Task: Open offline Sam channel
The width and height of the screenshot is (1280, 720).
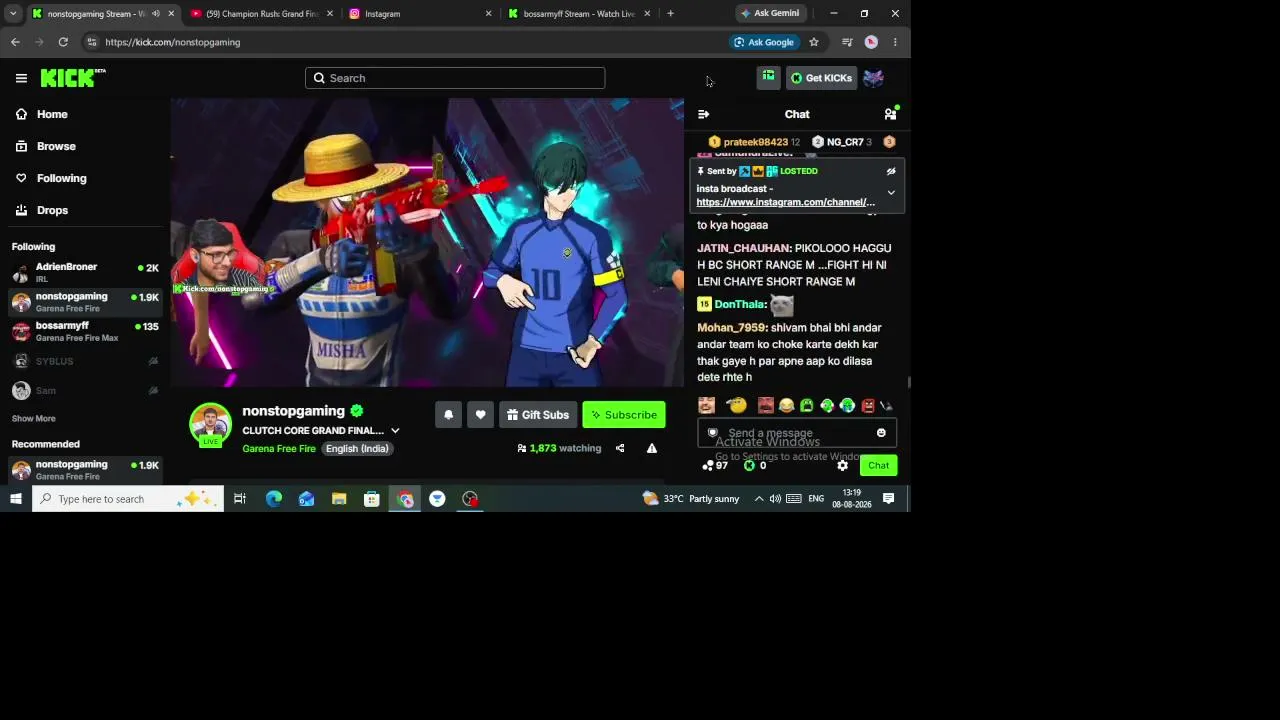Action: pyautogui.click(x=85, y=390)
